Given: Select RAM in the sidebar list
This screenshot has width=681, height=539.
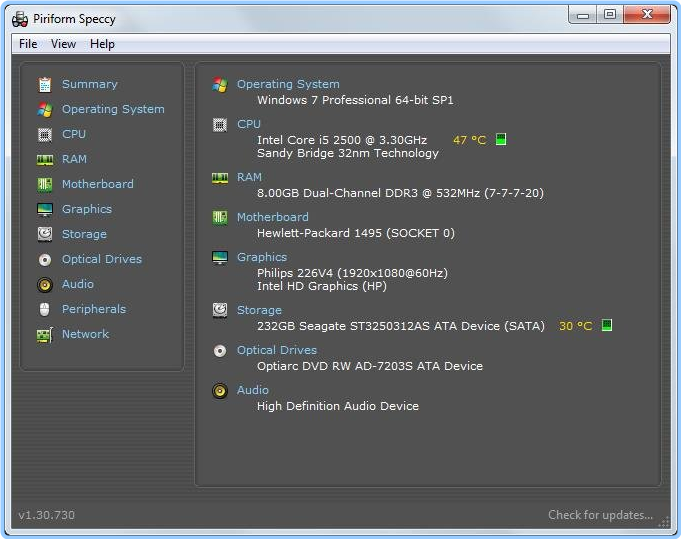Looking at the screenshot, I should pos(74,159).
